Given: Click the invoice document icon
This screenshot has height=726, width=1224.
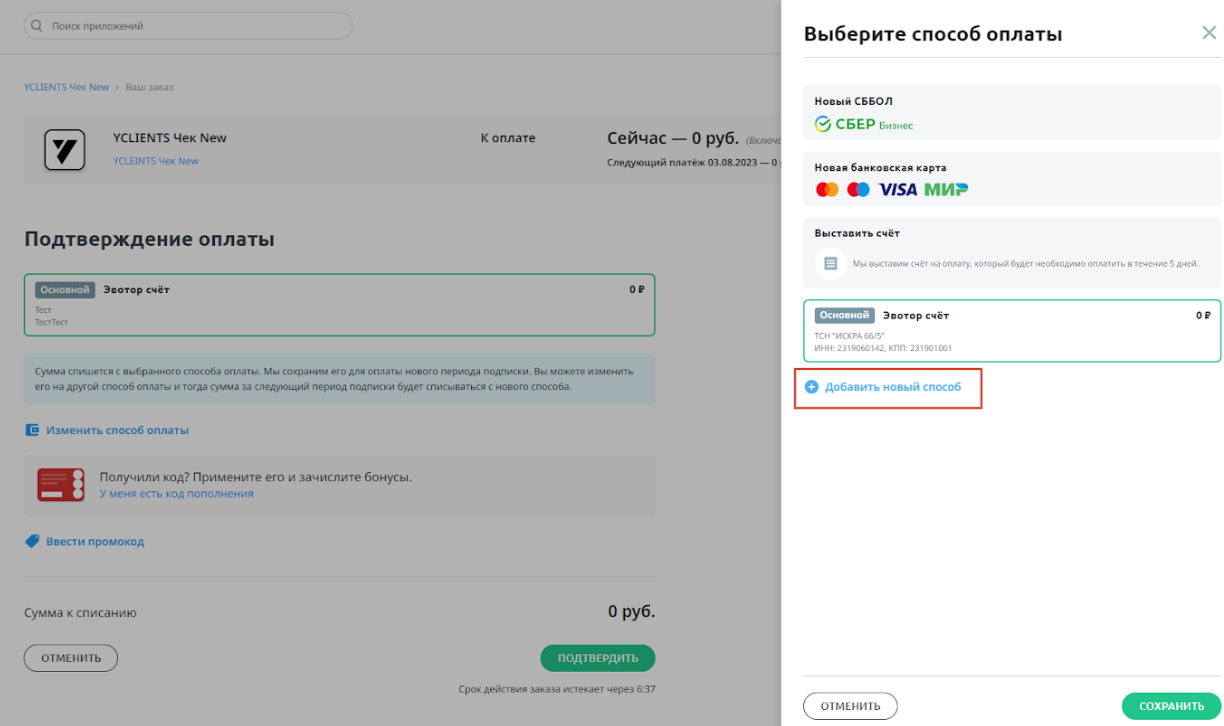Looking at the screenshot, I should pyautogui.click(x=829, y=264).
